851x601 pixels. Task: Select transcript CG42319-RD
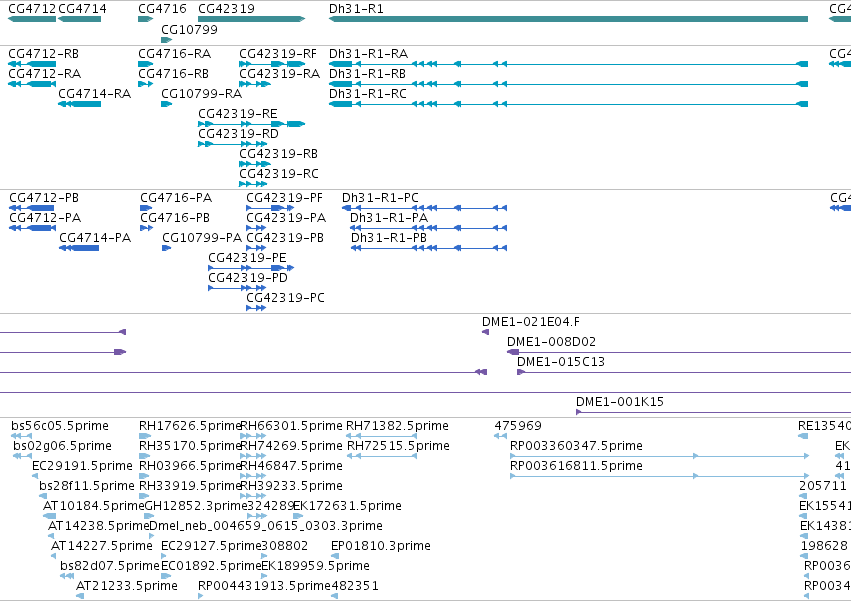coord(238,134)
